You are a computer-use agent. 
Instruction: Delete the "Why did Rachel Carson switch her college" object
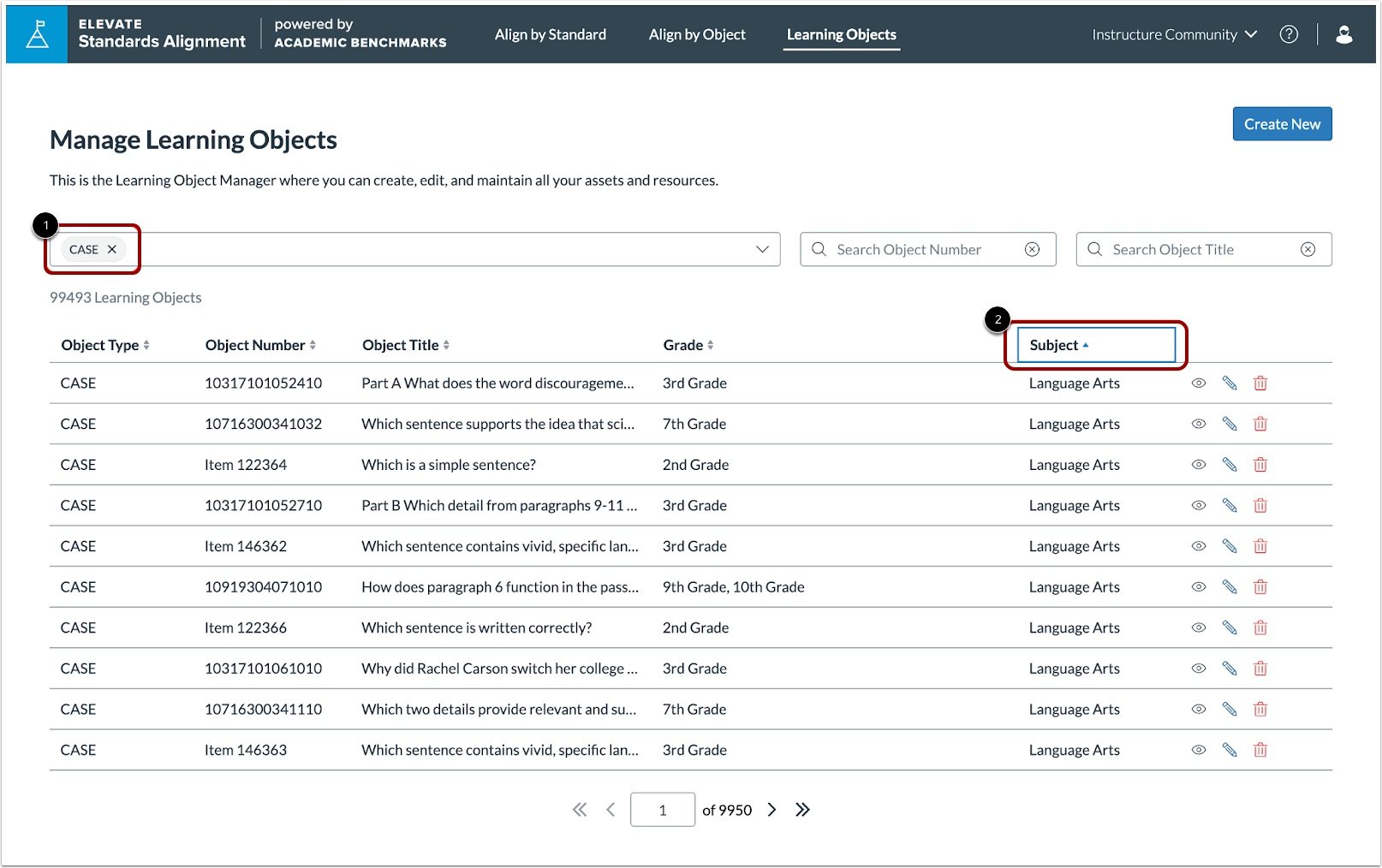[1260, 668]
